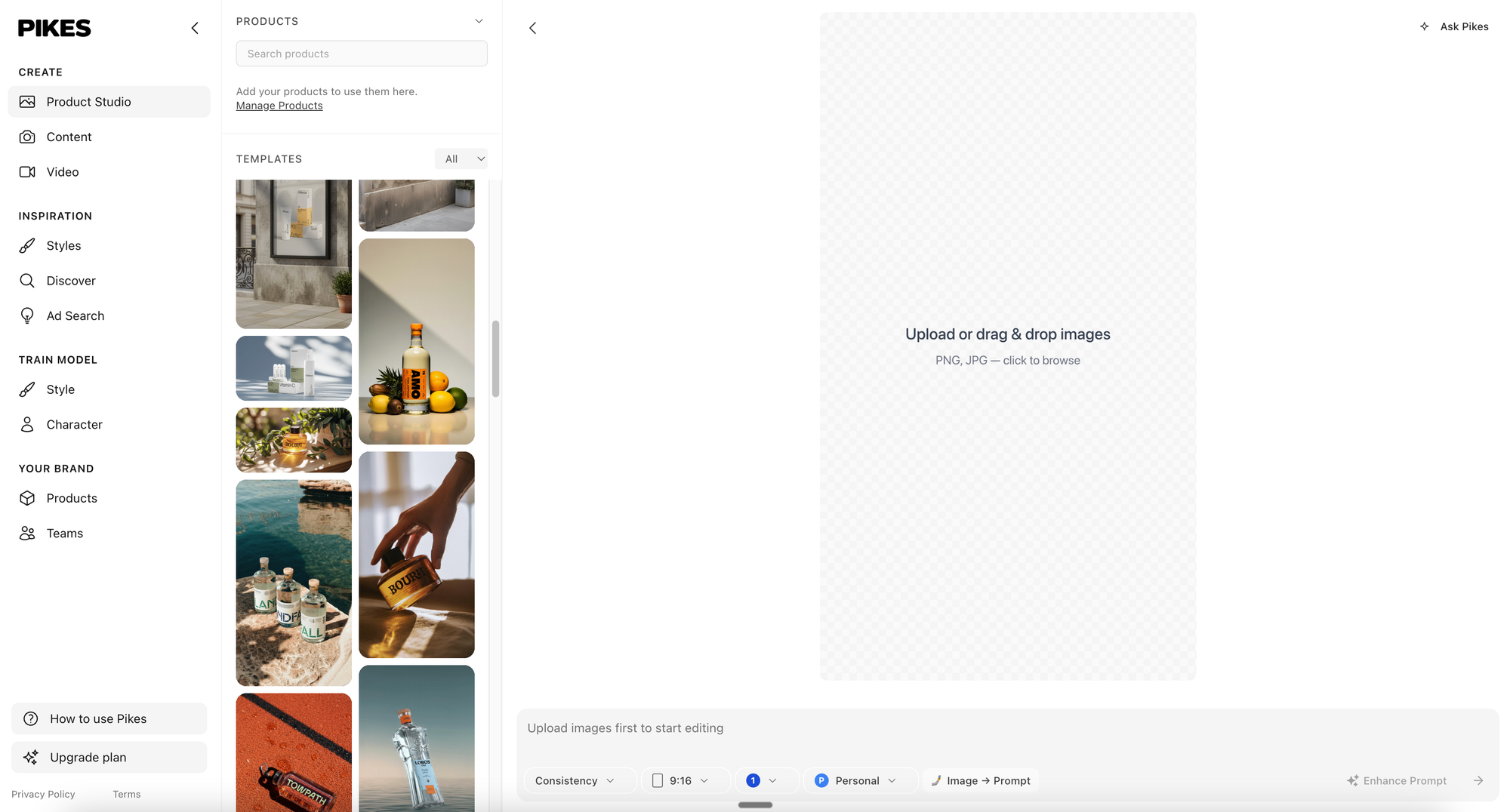This screenshot has height=812, width=1510.
Task: Click the Discover magnifier icon
Action: coord(27,280)
